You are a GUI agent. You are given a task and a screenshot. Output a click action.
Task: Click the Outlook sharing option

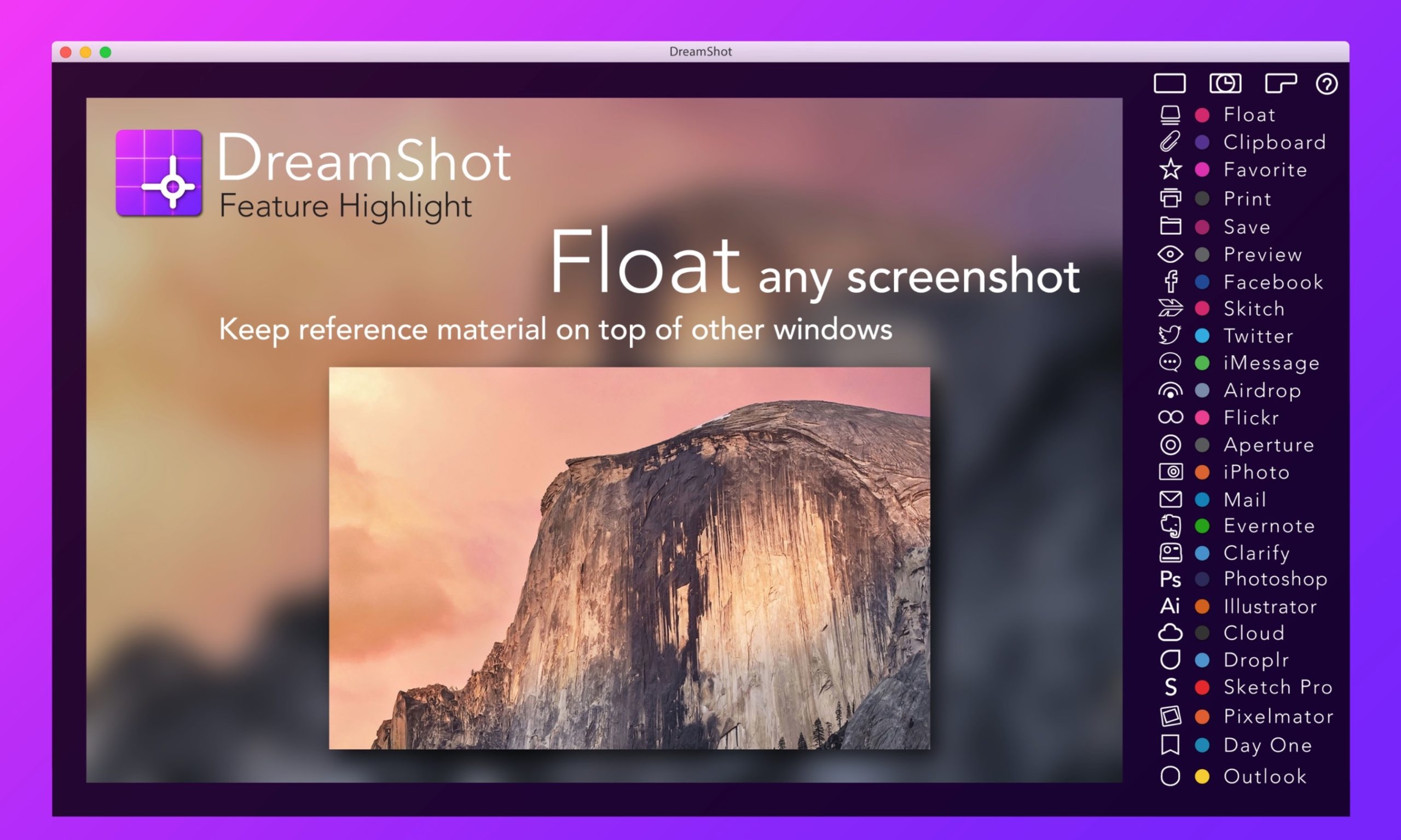(1170, 776)
